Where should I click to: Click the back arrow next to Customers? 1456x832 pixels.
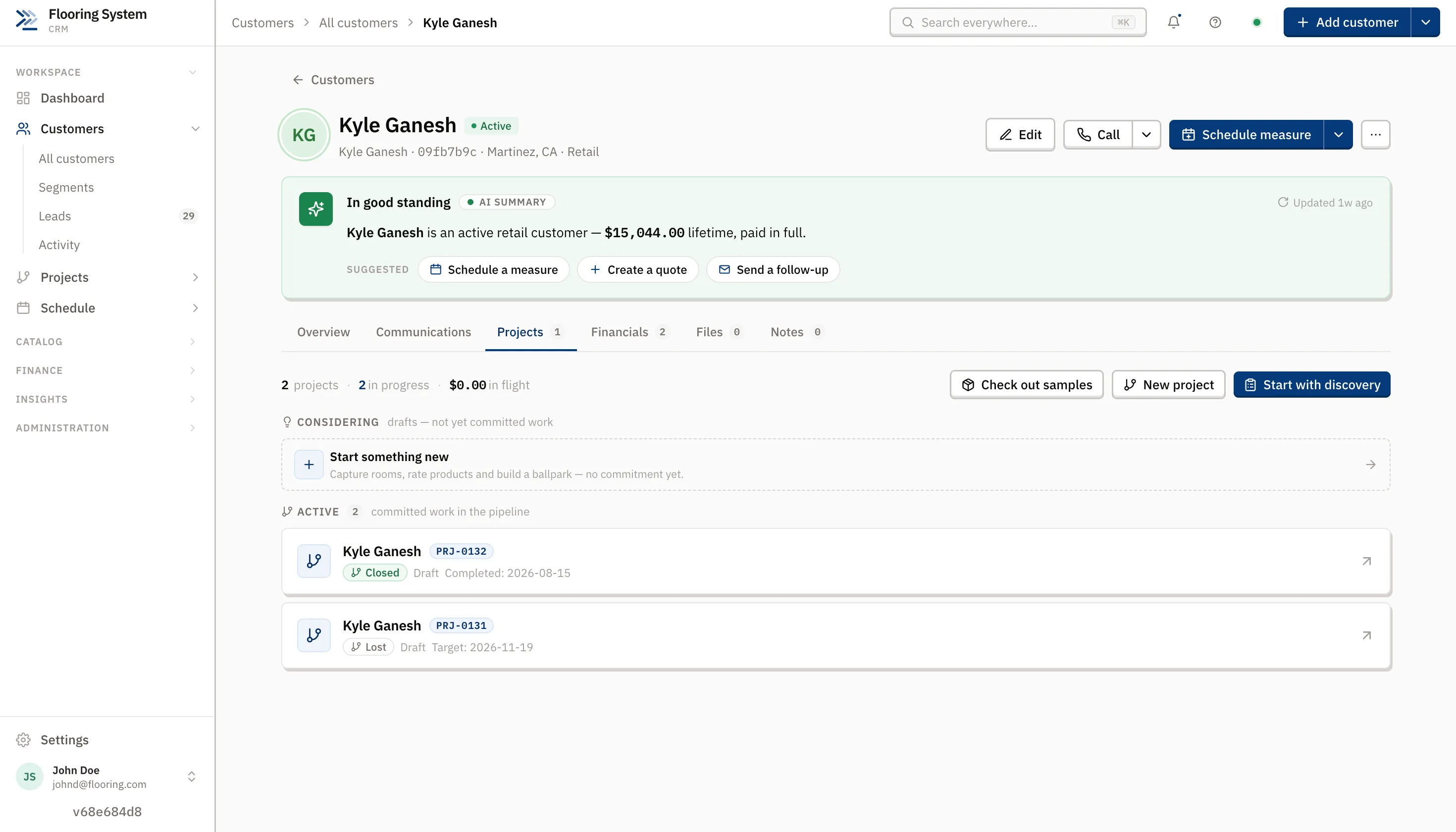click(298, 80)
